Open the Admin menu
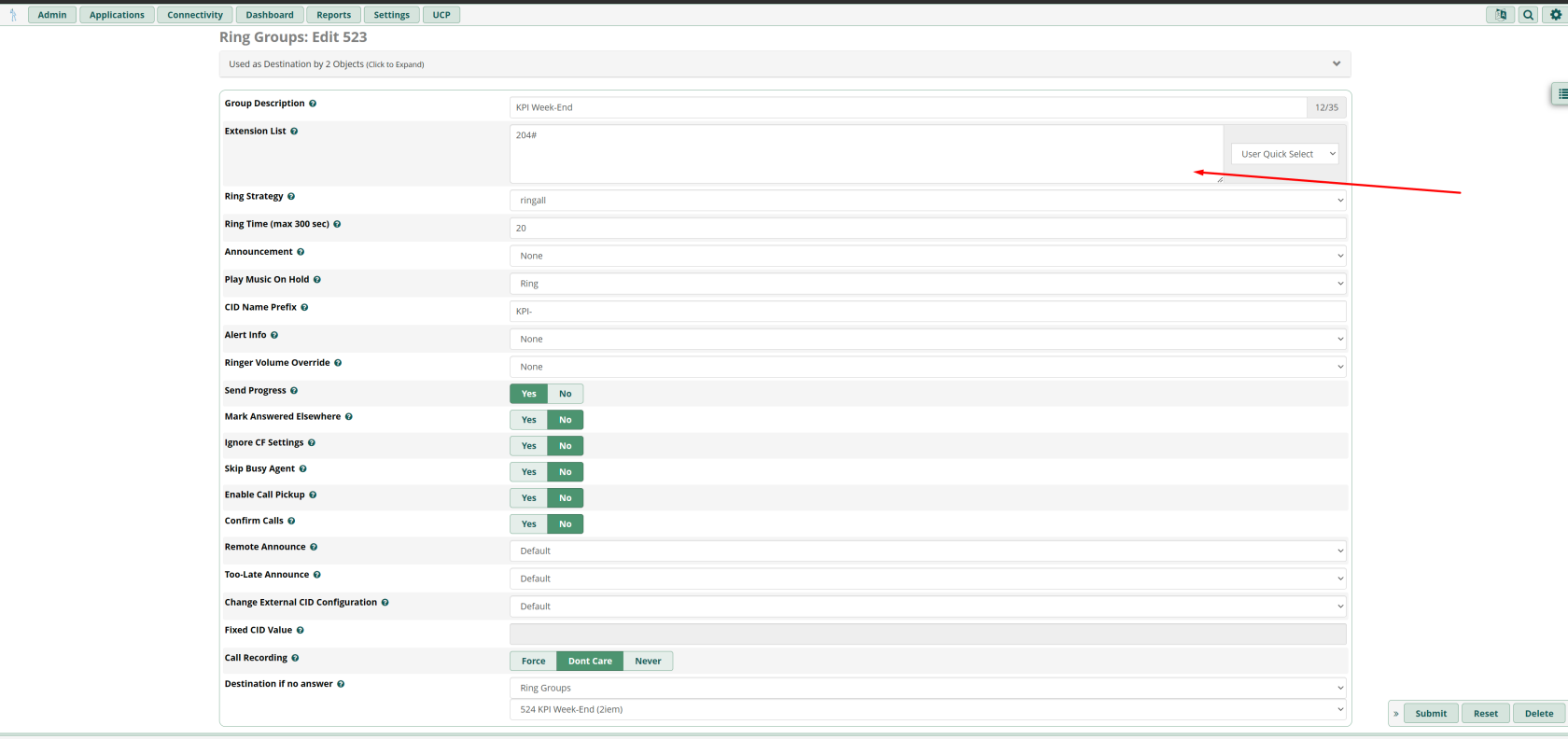Viewport: 1568px width, 739px height. pos(52,15)
